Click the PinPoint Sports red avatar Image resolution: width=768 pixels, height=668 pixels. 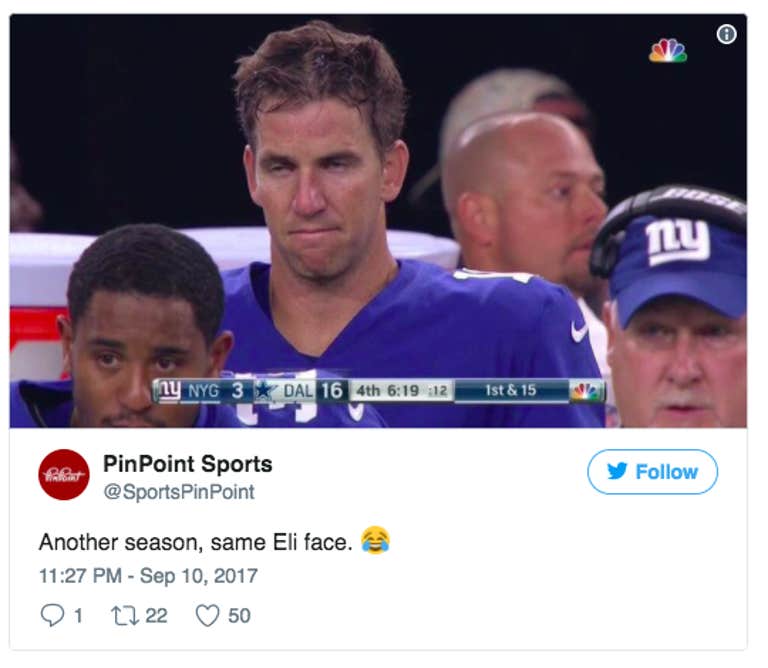point(64,475)
